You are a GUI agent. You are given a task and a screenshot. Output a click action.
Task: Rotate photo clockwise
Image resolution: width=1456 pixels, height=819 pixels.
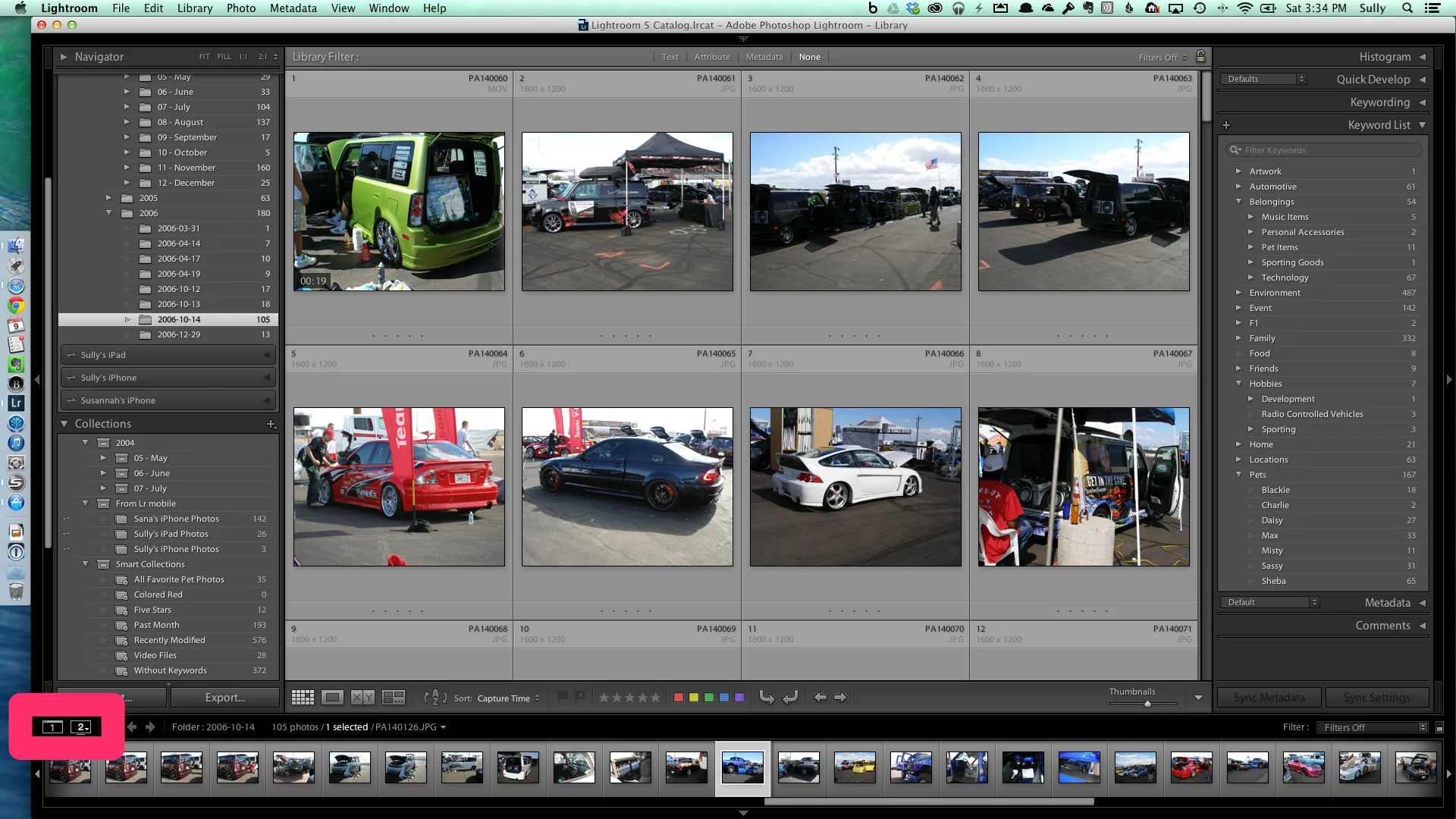pyautogui.click(x=790, y=697)
